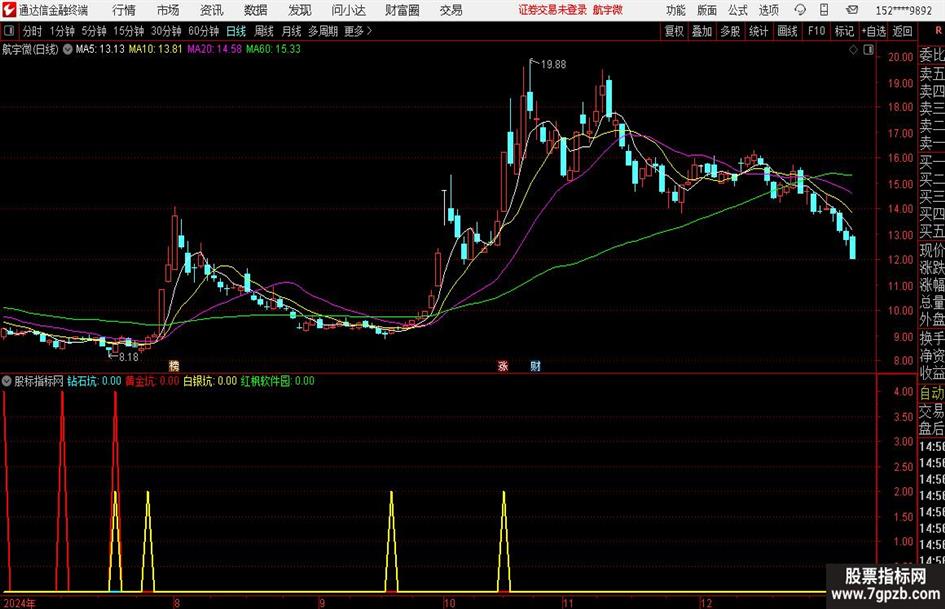Click the 通达信 red logo icon

8,10
